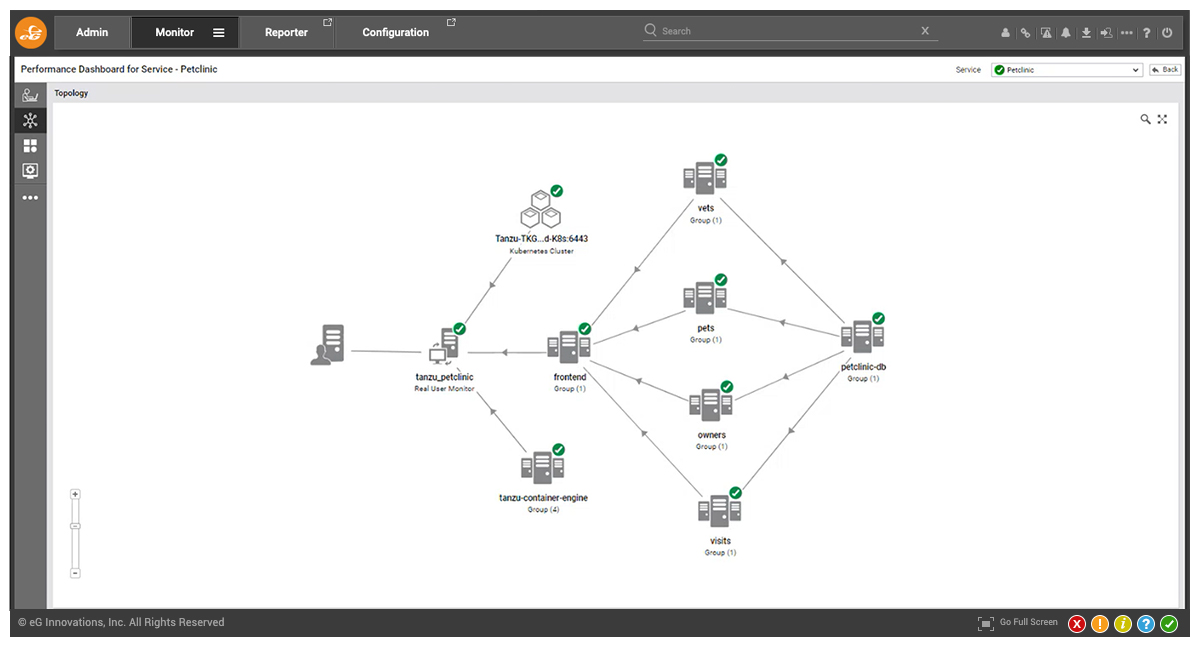This screenshot has width=1200, height=647.
Task: Click the Performance Dashboard for Service title
Action: pos(119,70)
